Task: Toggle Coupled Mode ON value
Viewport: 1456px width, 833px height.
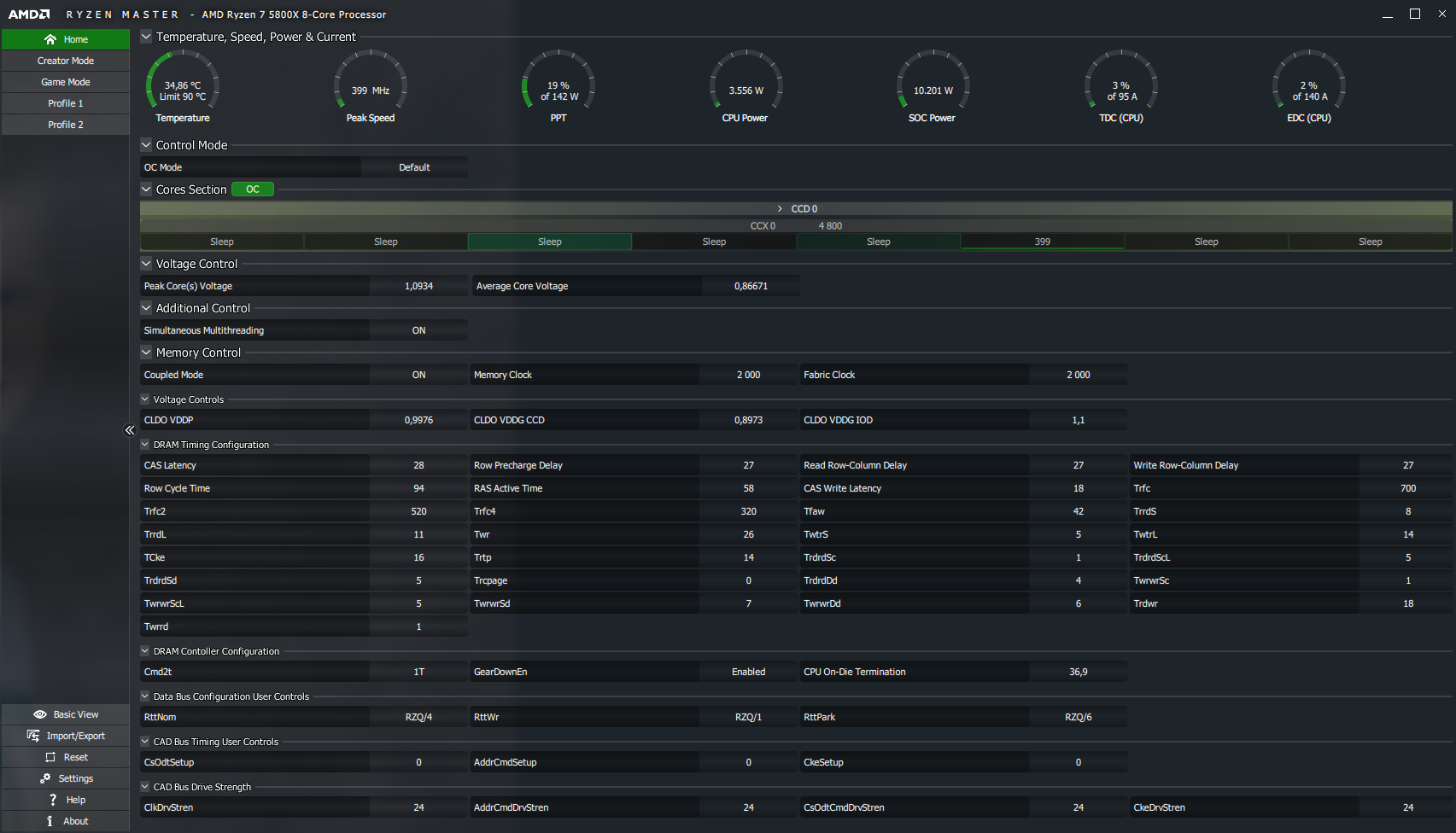Action: 418,375
